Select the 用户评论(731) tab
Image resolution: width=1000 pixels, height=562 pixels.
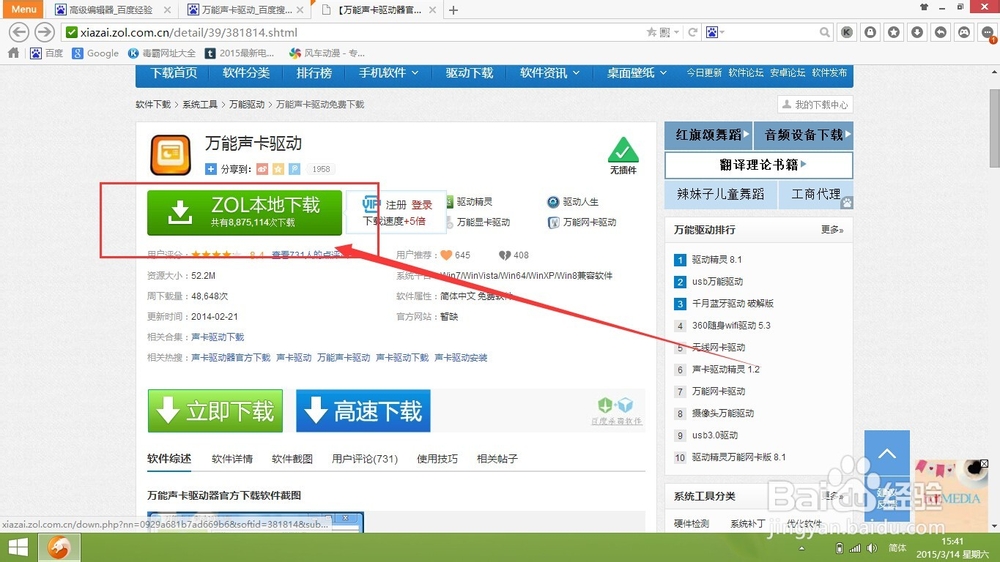[x=365, y=459]
